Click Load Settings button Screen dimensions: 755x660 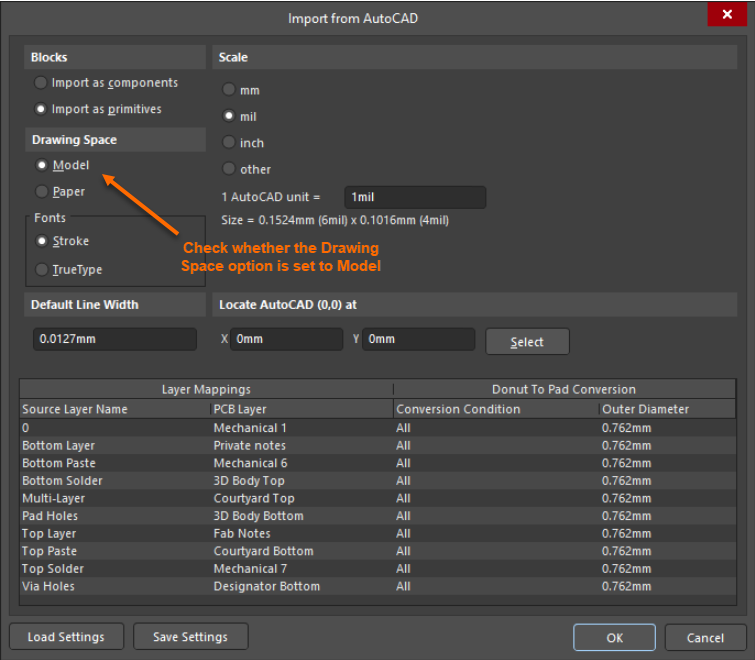66,637
